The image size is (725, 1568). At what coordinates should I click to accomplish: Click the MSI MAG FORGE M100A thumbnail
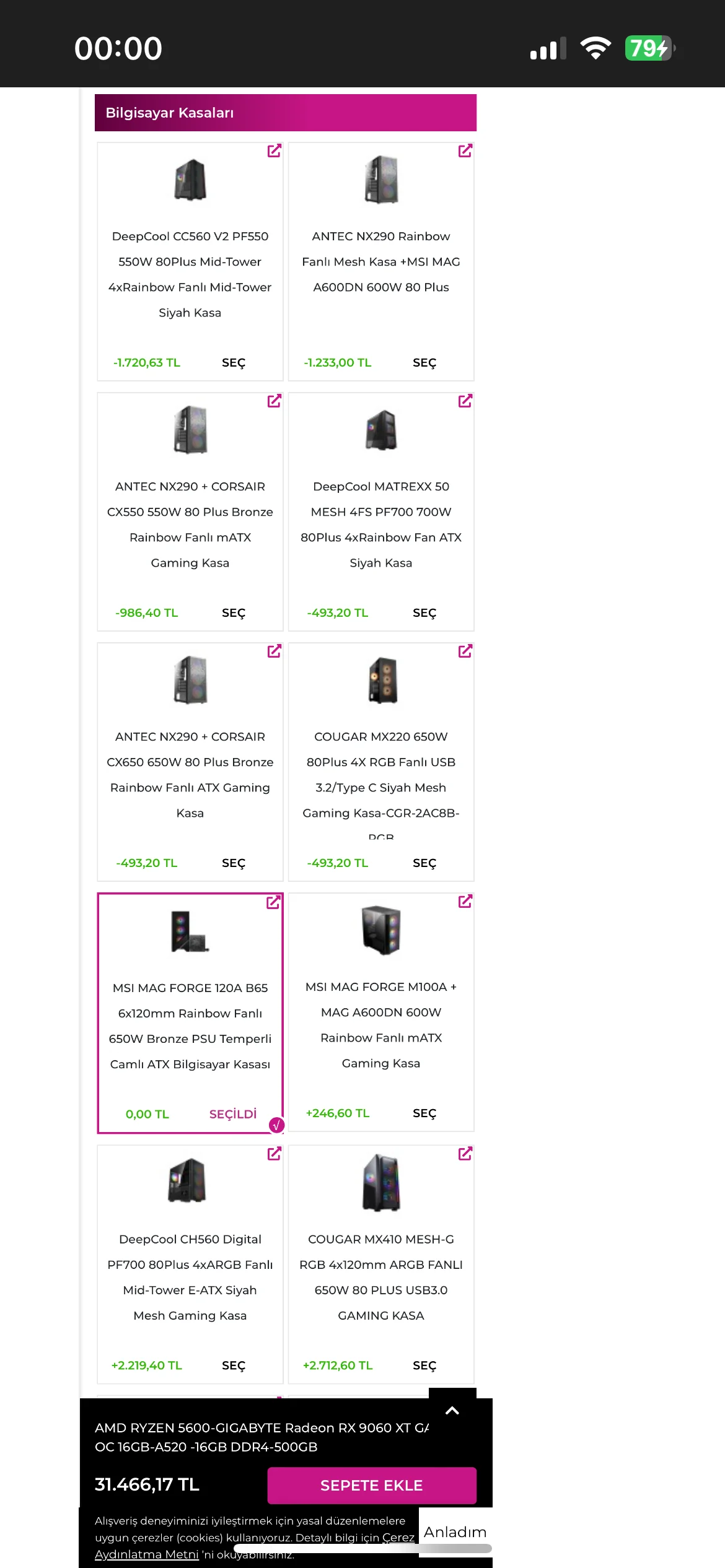coord(381,930)
